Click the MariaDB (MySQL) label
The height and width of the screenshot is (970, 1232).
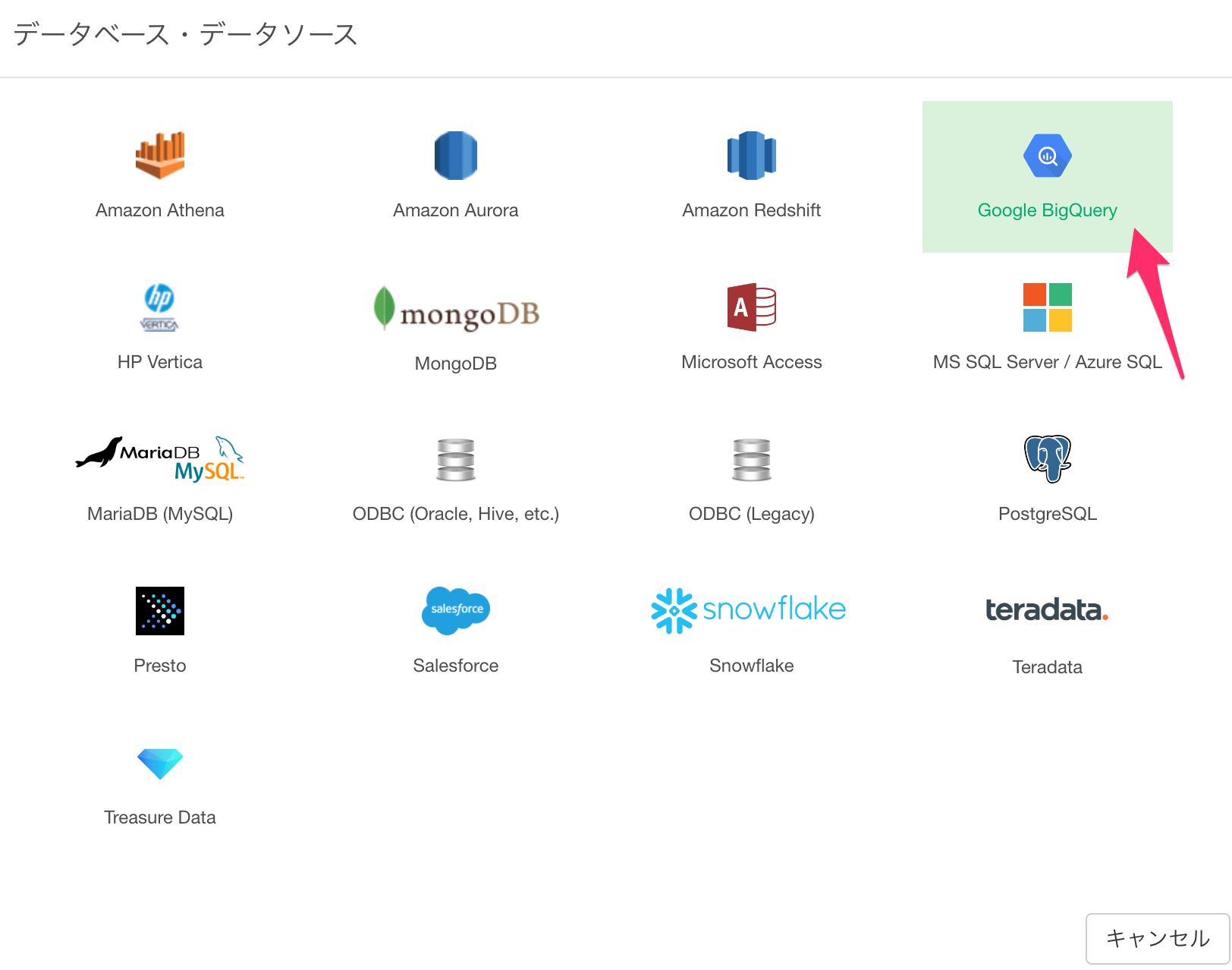[160, 514]
